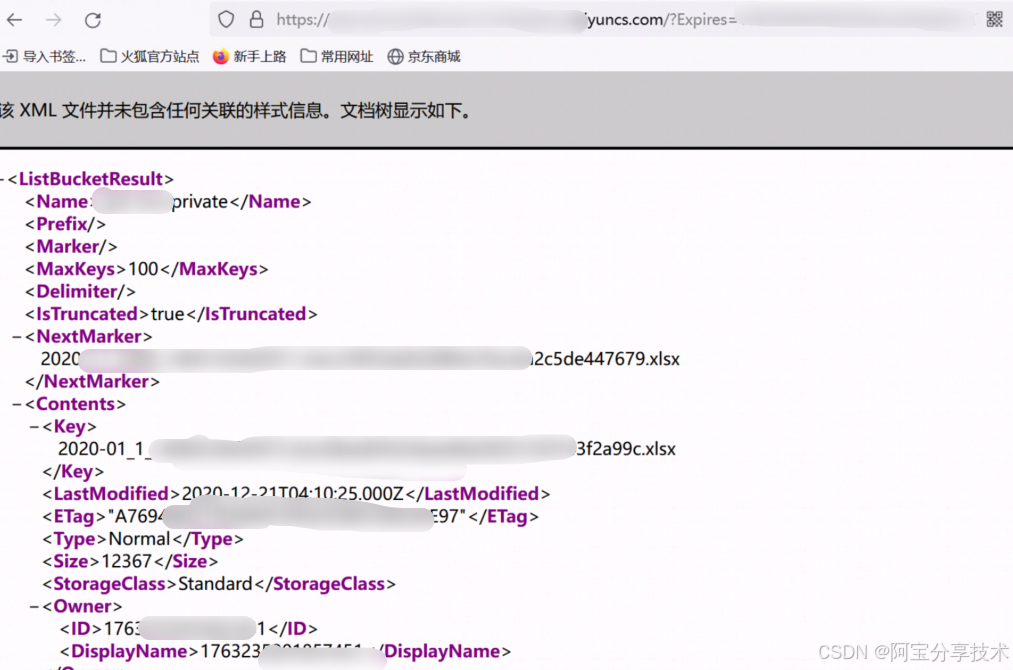This screenshot has width=1013, height=670.
Task: Go back to the previous page
Action: tap(14, 20)
